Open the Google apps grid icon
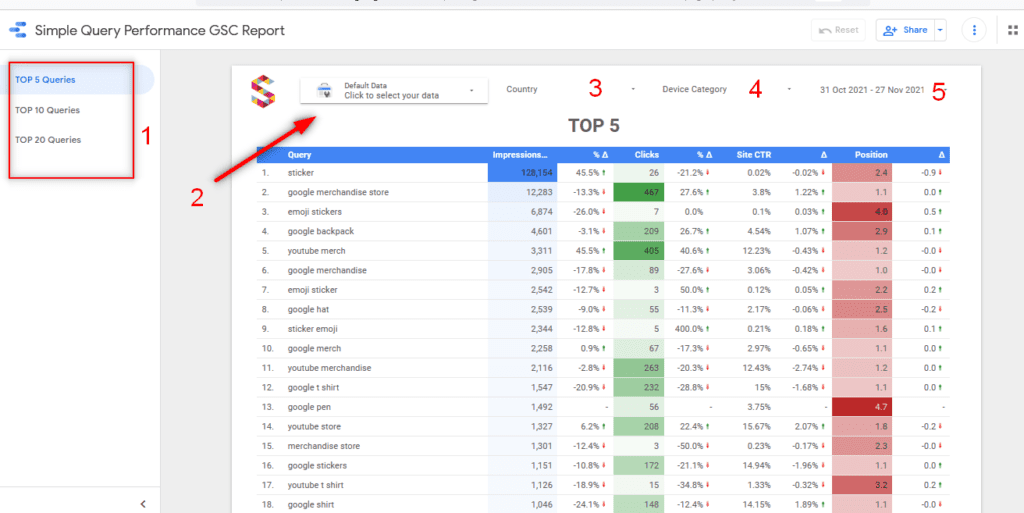 pos(1013,30)
